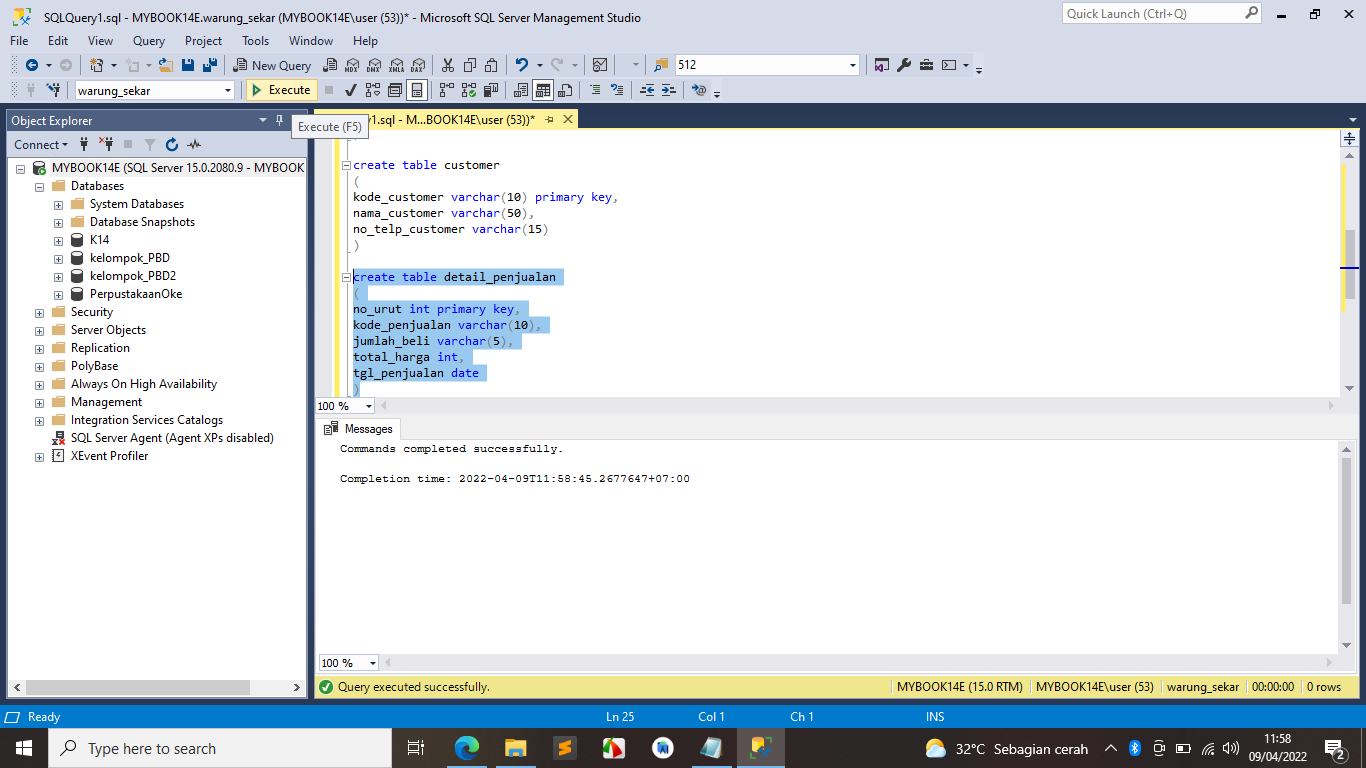Open an MDX query with MDX icon
1366x768 pixels.
point(351,65)
